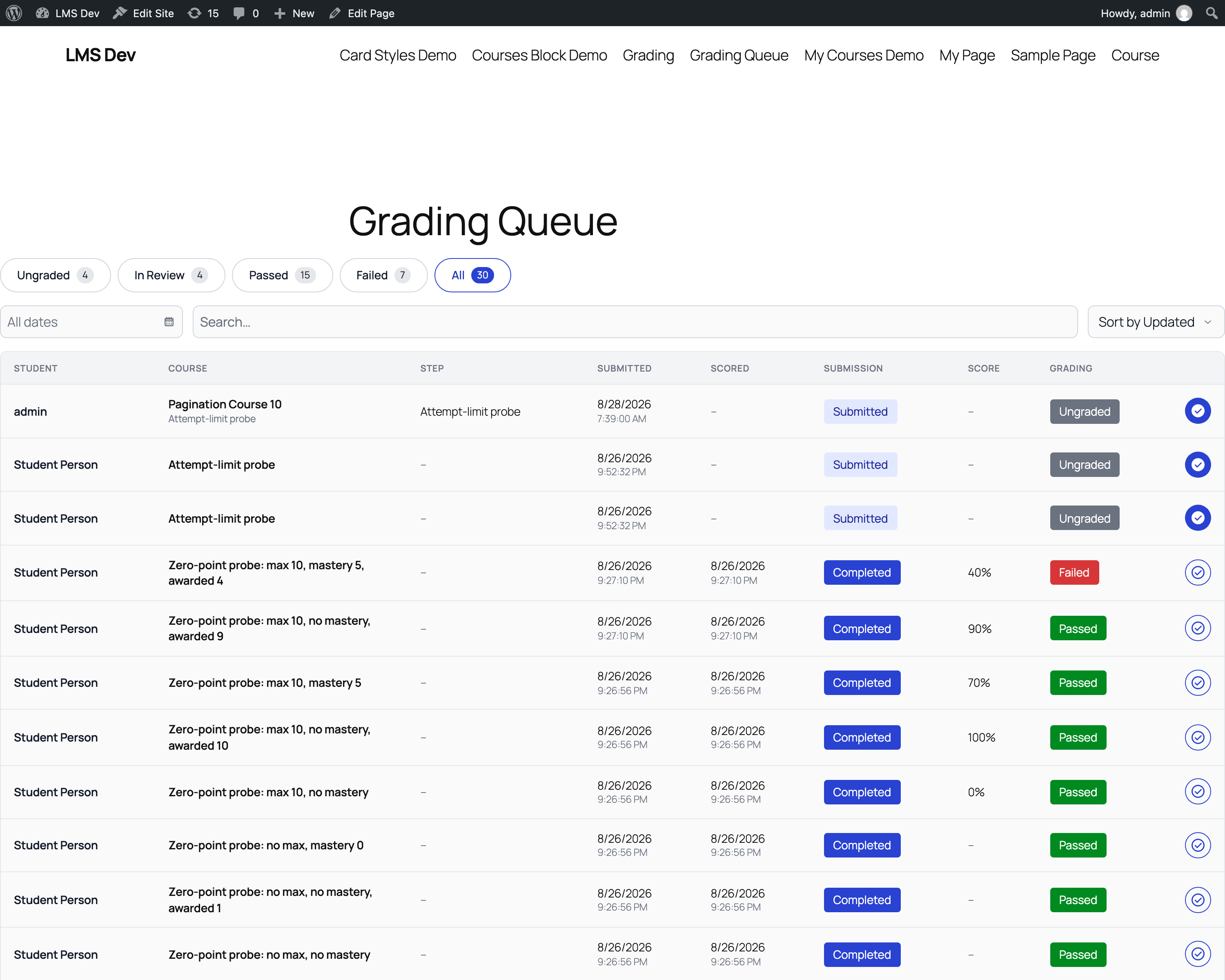Screen dimensions: 1225x980
Task: Click check icon for no max, mastery 0 row
Action: point(1198,845)
